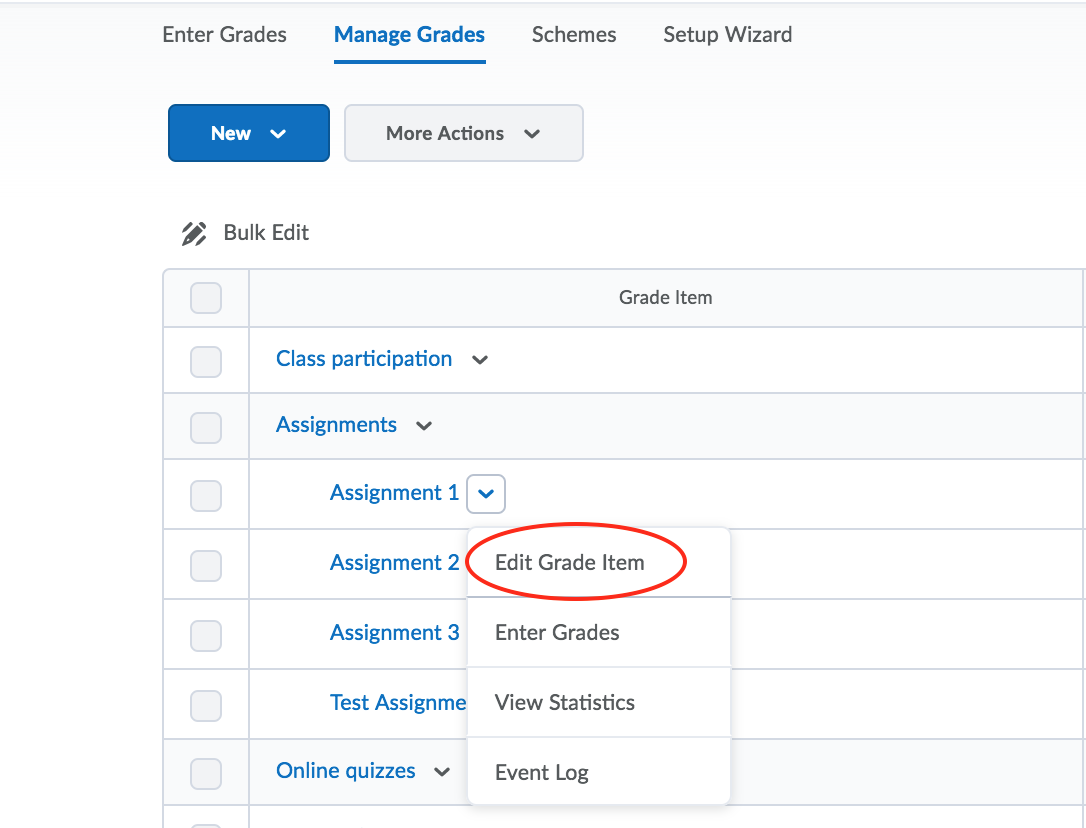The image size is (1086, 828).
Task: Select the Assignment 1 row checkbox
Action: tap(206, 495)
